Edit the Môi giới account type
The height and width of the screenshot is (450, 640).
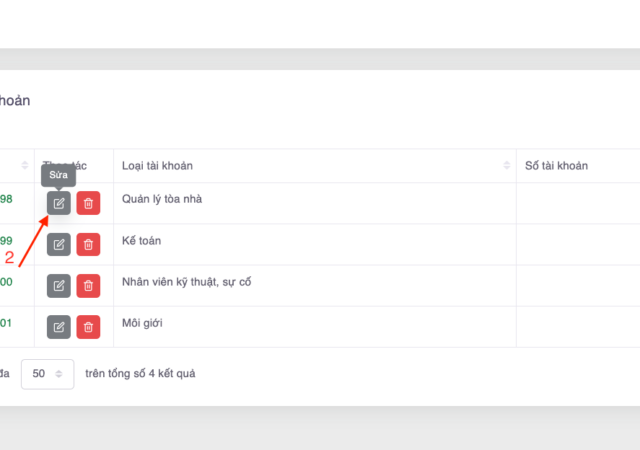(59, 326)
